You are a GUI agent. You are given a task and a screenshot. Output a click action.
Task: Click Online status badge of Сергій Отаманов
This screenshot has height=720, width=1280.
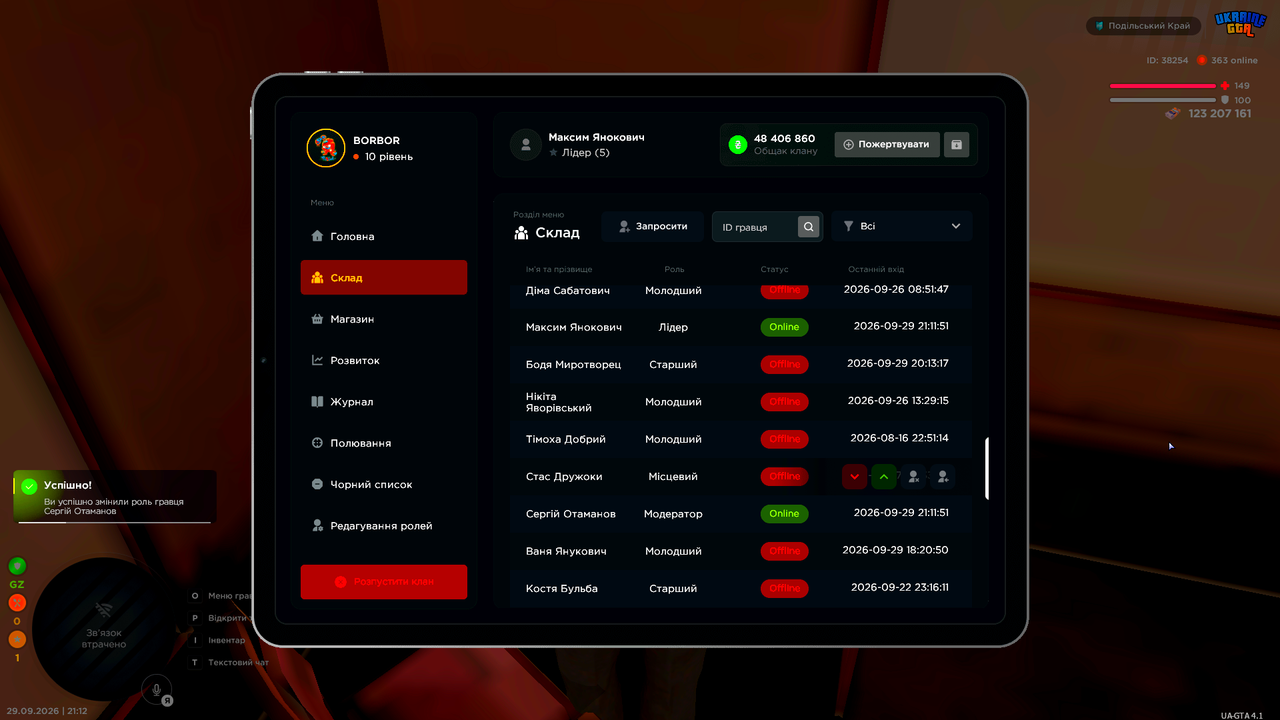[785, 514]
